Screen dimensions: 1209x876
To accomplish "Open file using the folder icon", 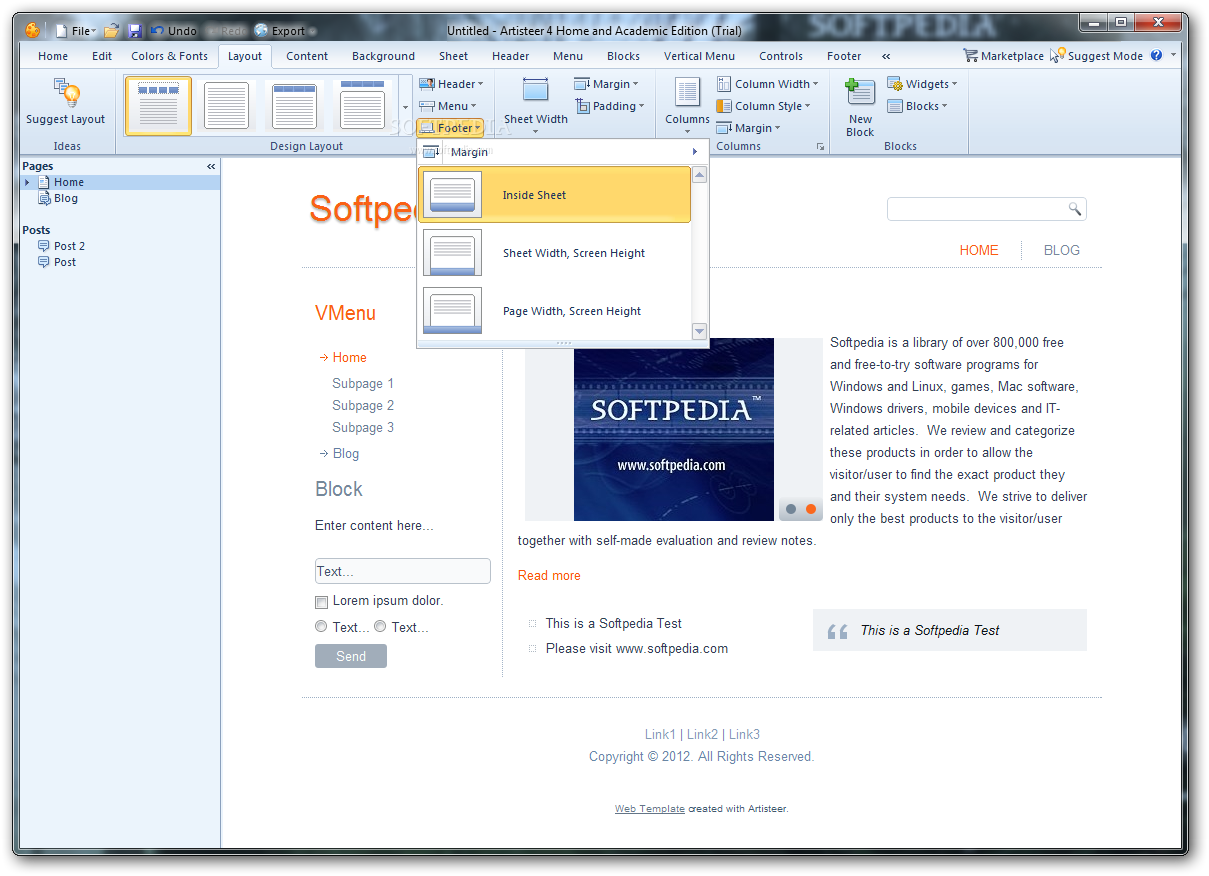I will coord(112,31).
